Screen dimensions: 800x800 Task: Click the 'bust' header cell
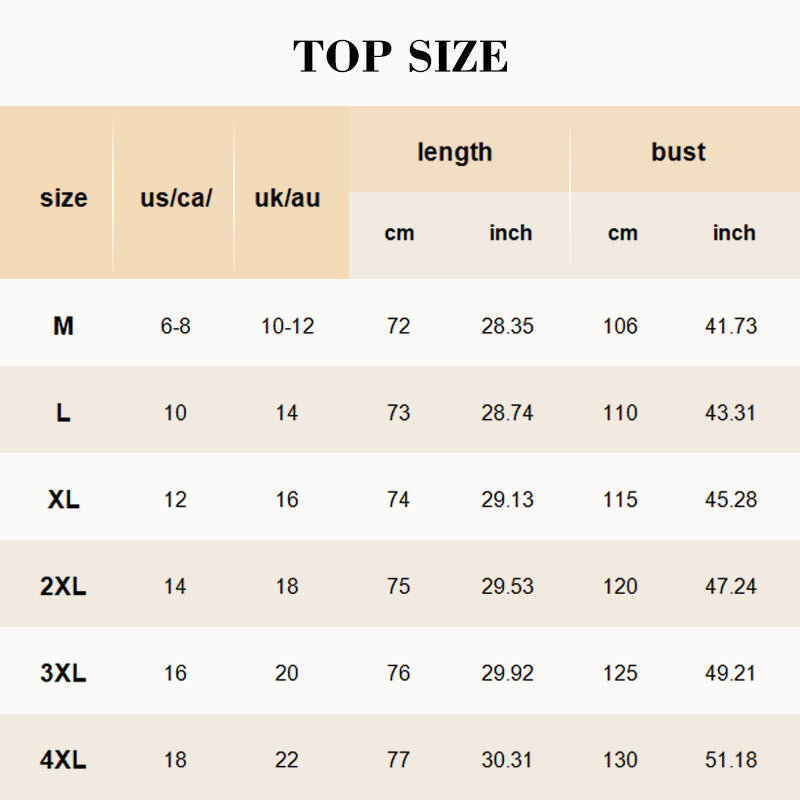[678, 152]
